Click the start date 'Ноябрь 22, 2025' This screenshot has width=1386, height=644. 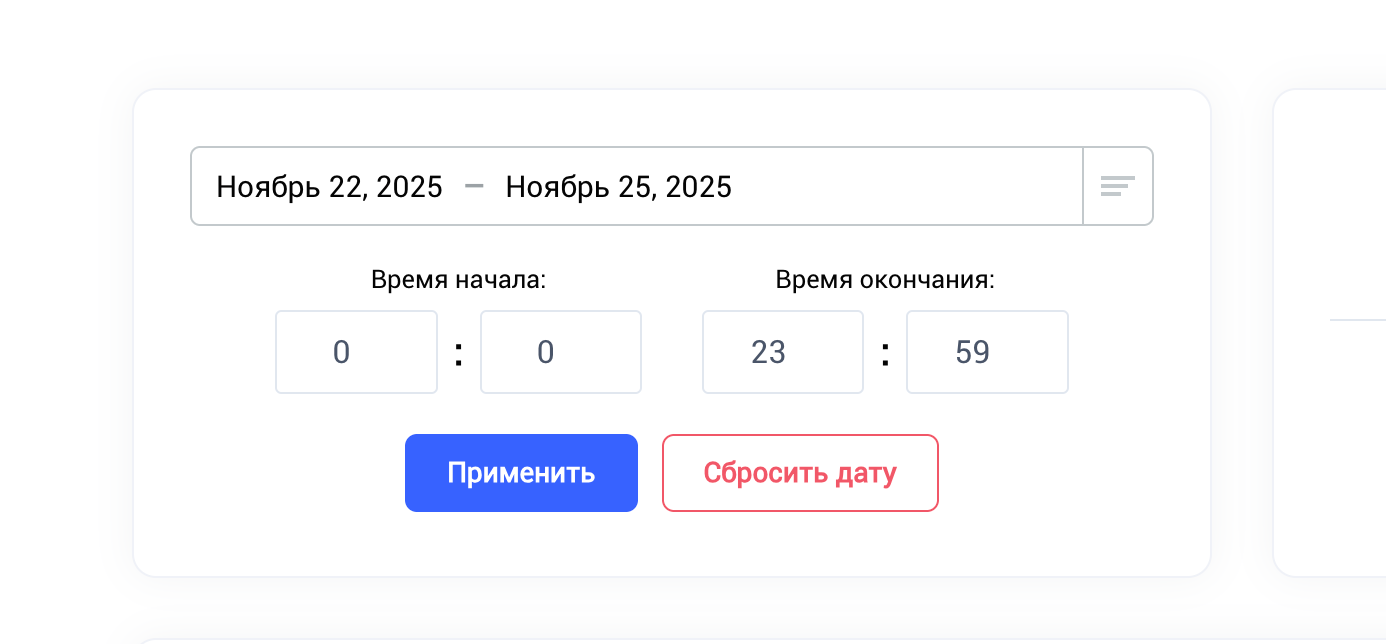330,186
